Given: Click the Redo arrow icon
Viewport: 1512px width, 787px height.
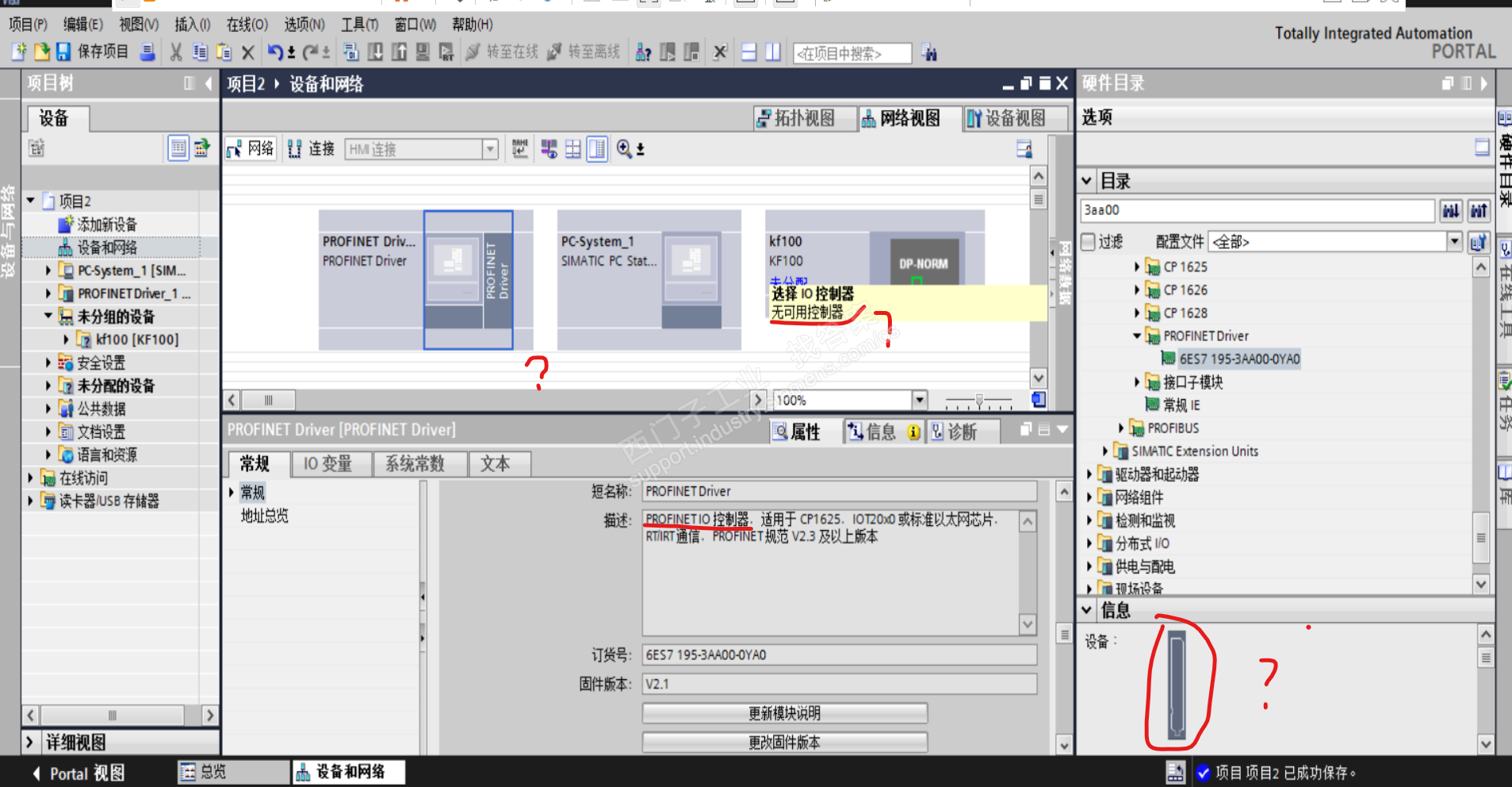Looking at the screenshot, I should pyautogui.click(x=311, y=52).
